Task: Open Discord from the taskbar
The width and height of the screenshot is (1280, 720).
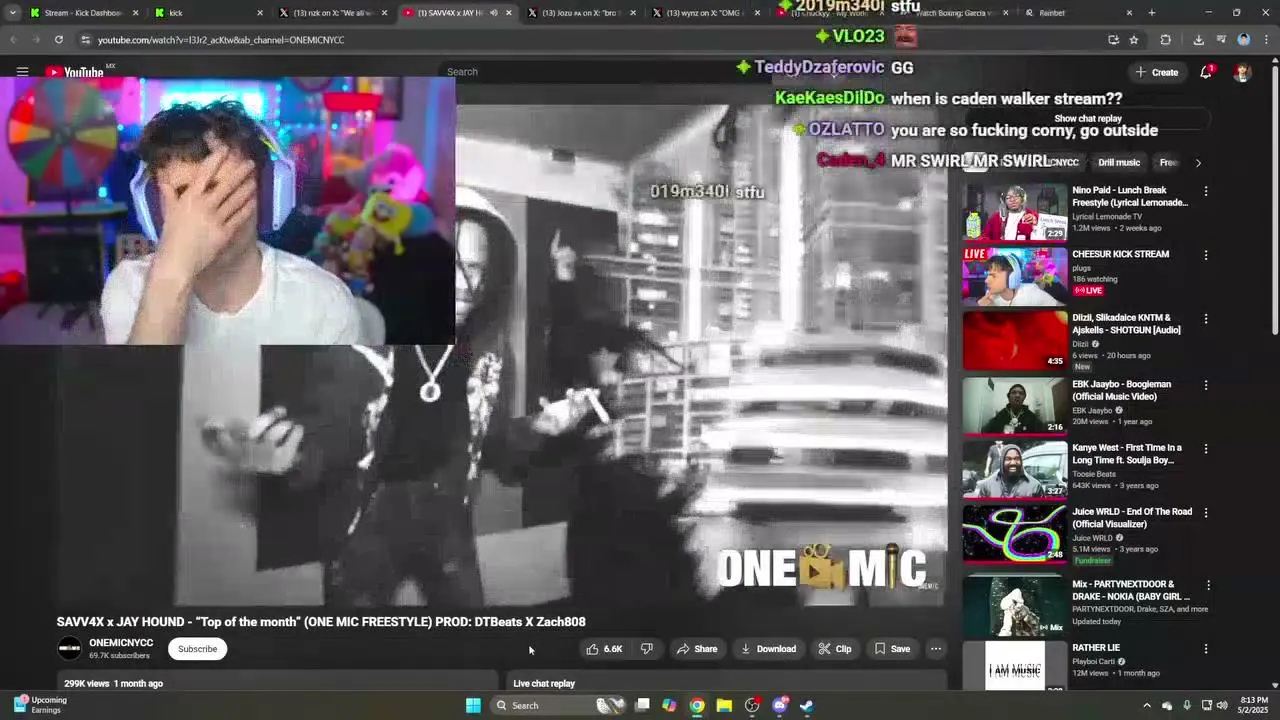Action: [x=780, y=705]
